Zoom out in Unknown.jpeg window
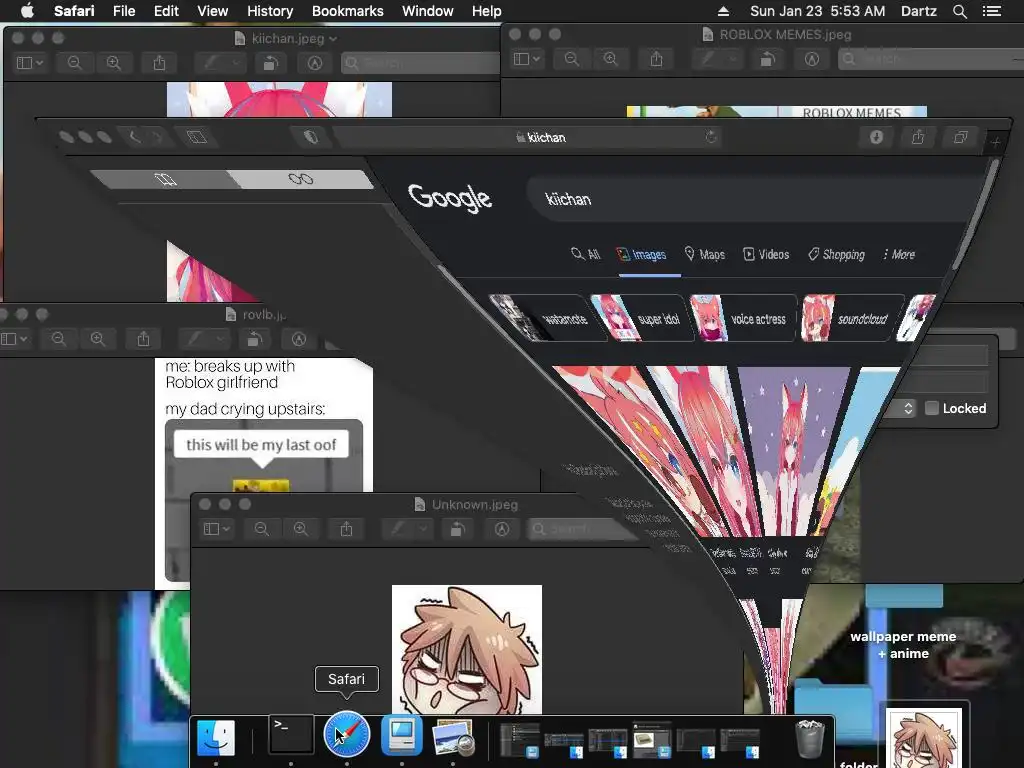This screenshot has height=768, width=1024. click(262, 528)
